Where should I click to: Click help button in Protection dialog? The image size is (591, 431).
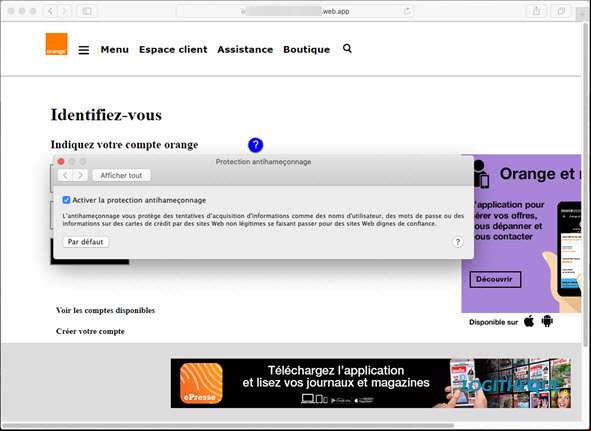point(458,242)
